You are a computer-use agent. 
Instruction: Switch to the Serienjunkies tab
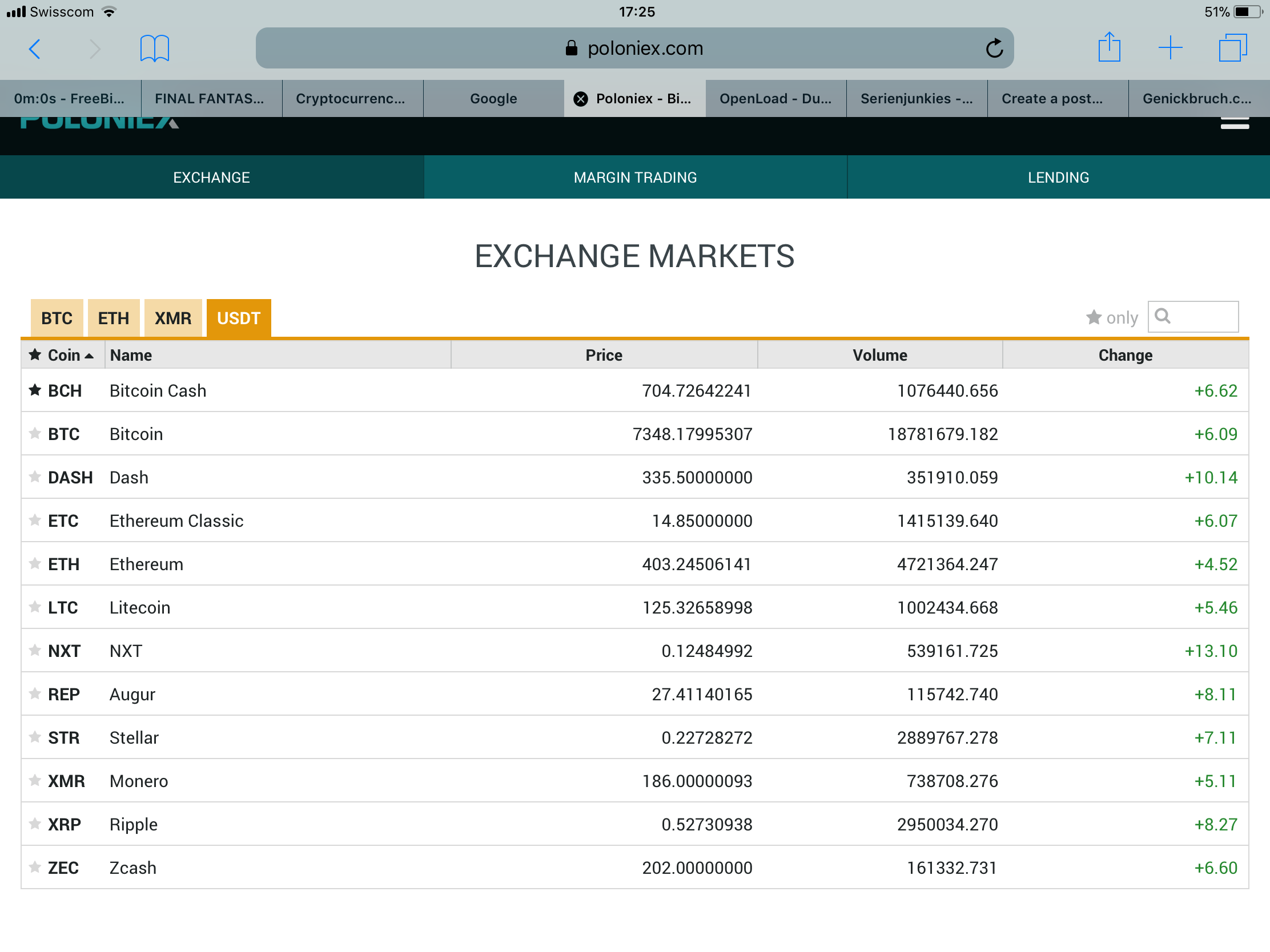[917, 99]
